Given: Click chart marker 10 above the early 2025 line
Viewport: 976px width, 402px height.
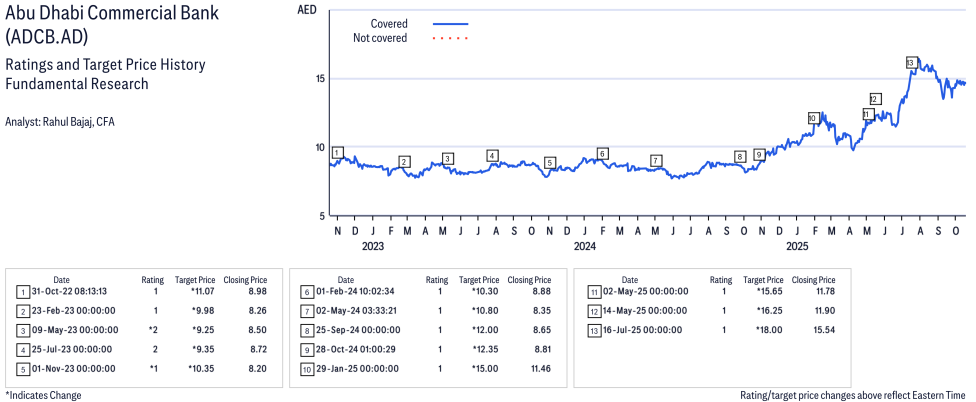Looking at the screenshot, I should pos(813,118).
